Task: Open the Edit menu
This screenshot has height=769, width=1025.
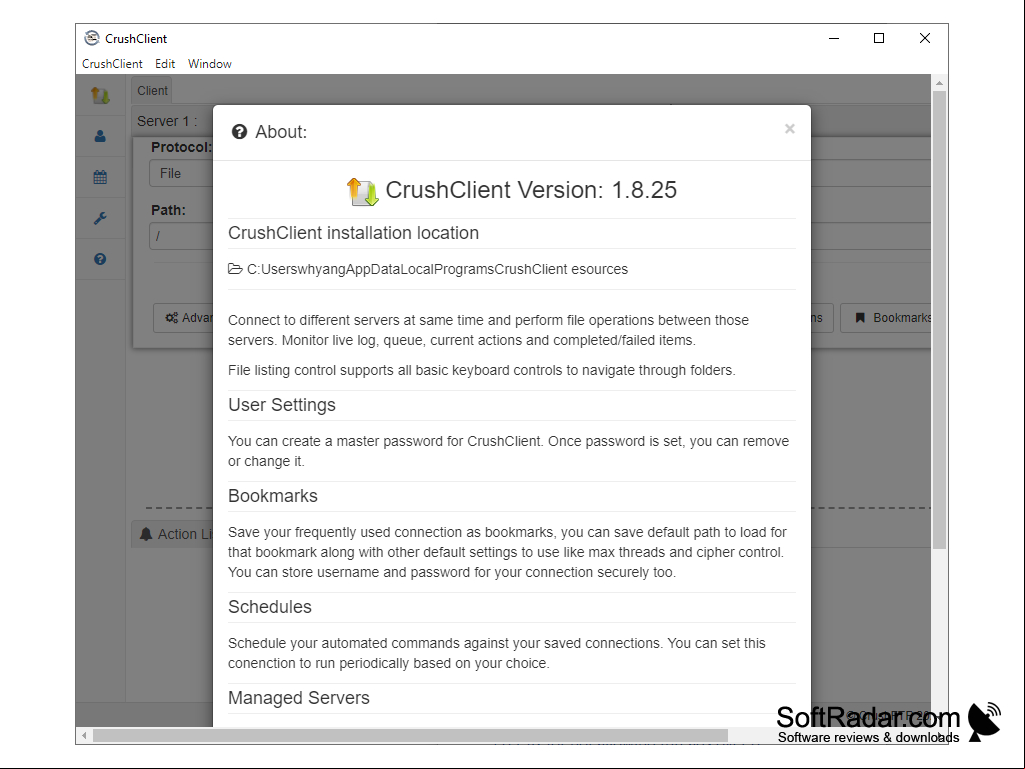Action: click(165, 63)
